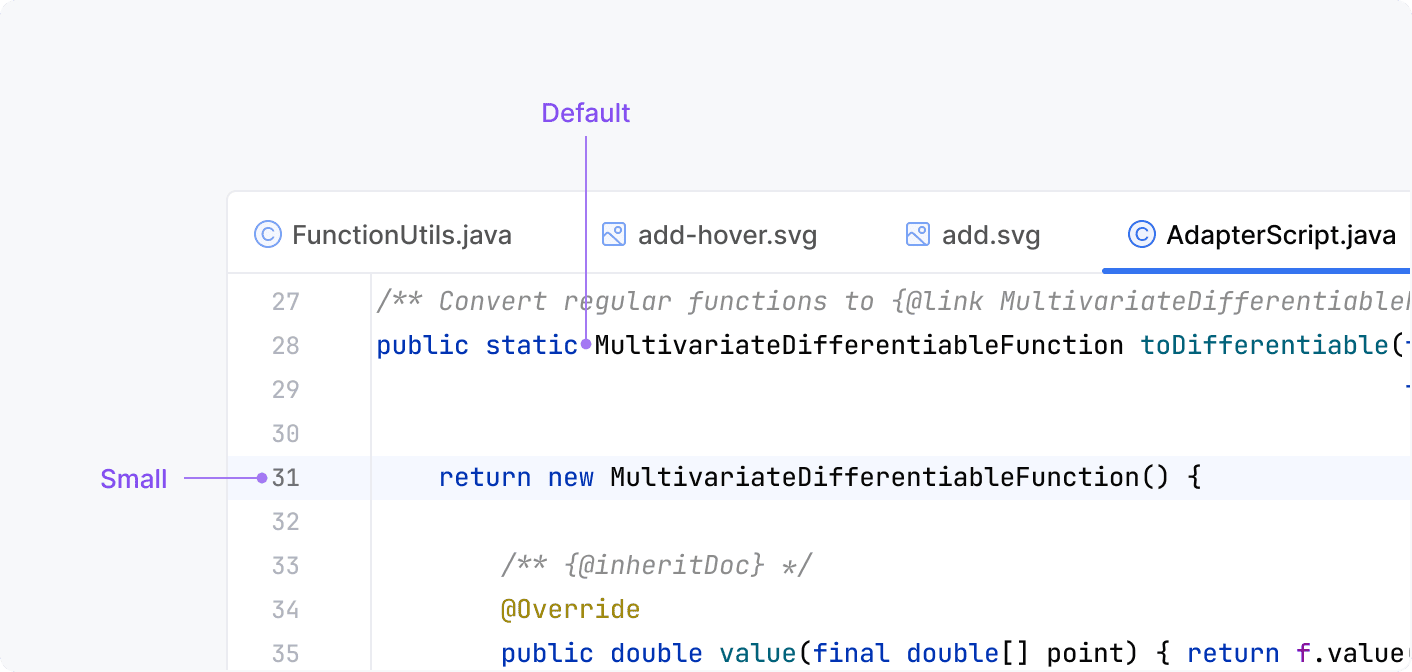
Task: Click the purple Default annotation label
Action: 586,113
